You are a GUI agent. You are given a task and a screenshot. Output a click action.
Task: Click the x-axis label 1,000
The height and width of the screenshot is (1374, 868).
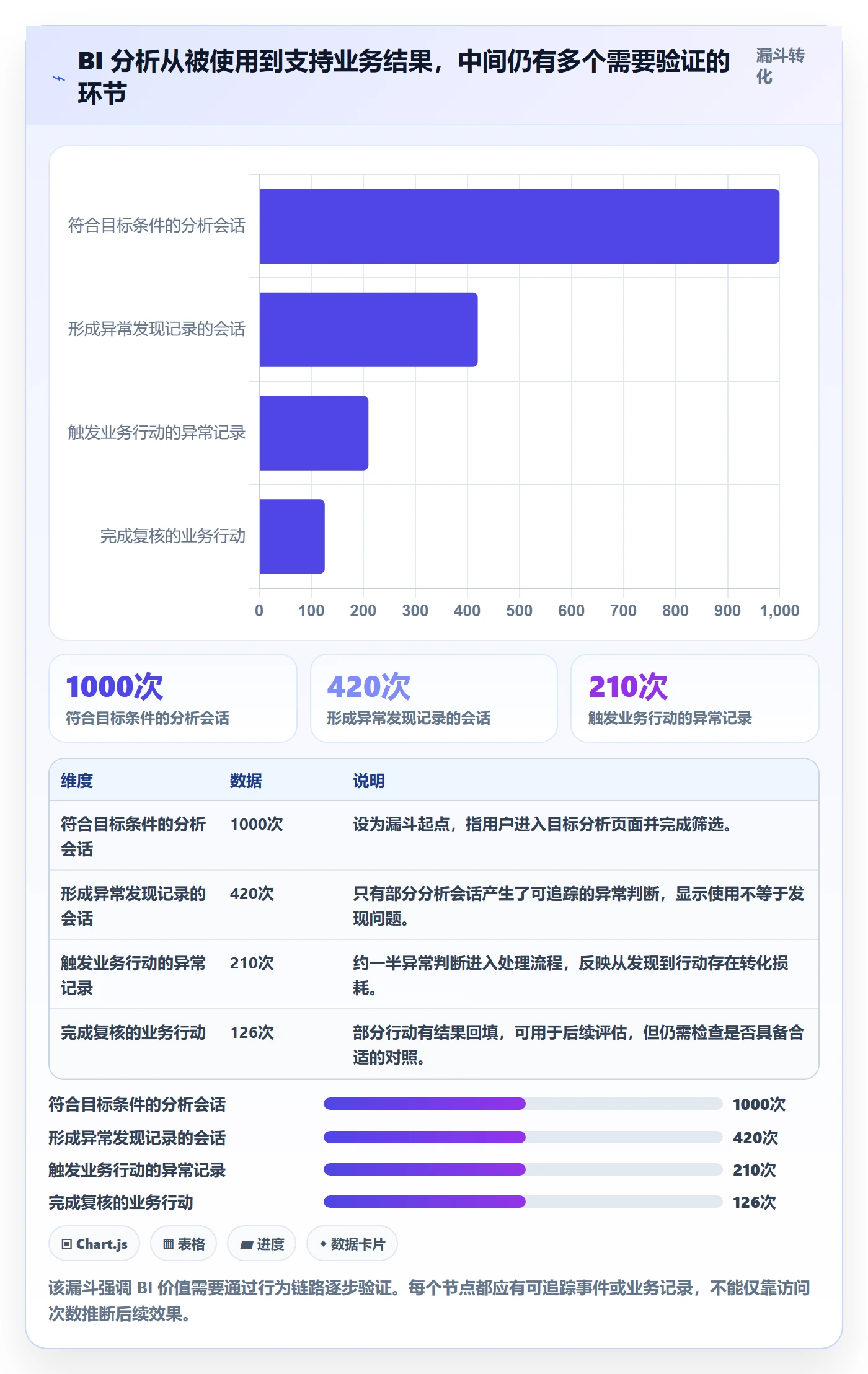click(x=779, y=611)
